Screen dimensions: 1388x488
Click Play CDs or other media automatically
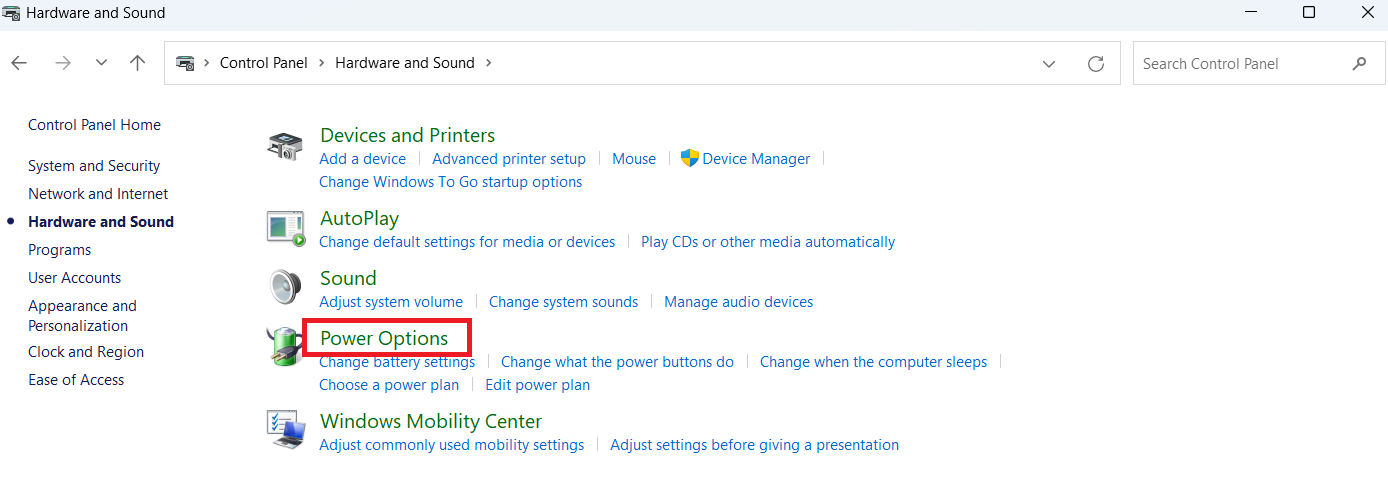[x=768, y=242]
